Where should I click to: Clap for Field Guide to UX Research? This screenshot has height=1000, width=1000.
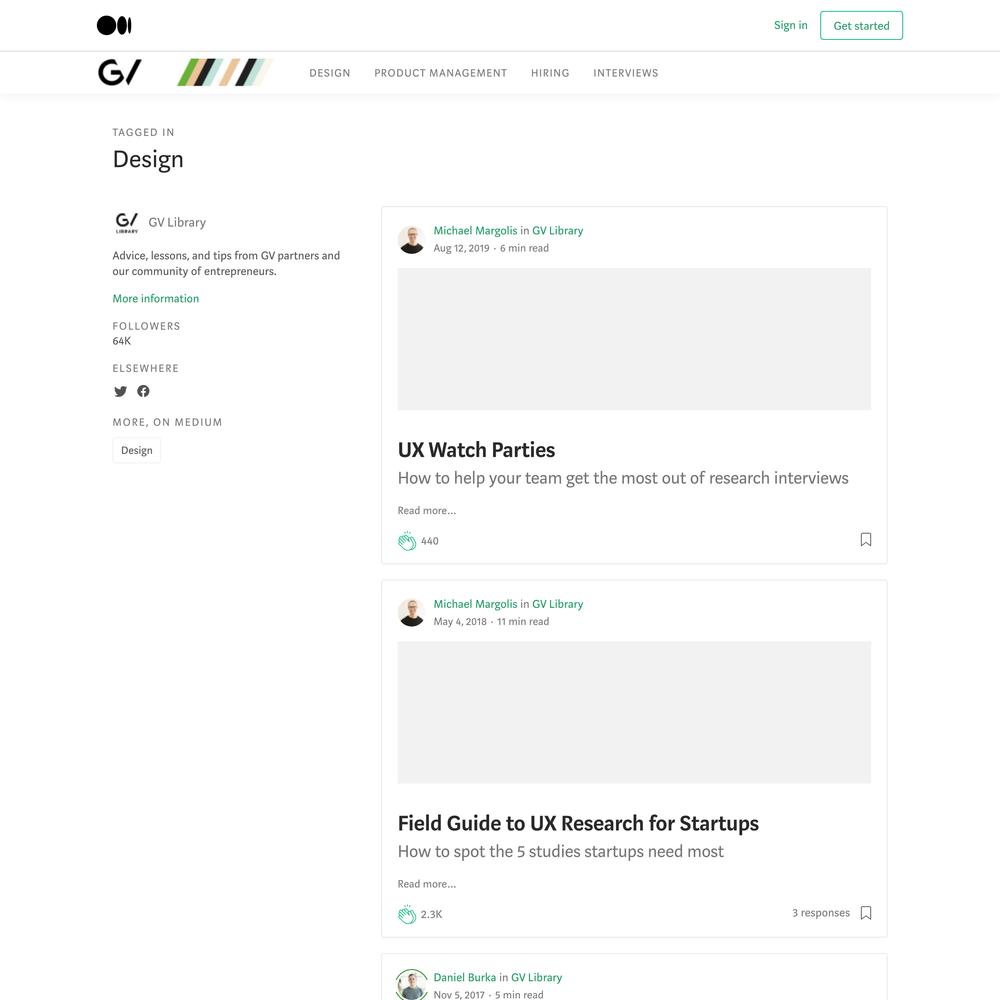407,914
